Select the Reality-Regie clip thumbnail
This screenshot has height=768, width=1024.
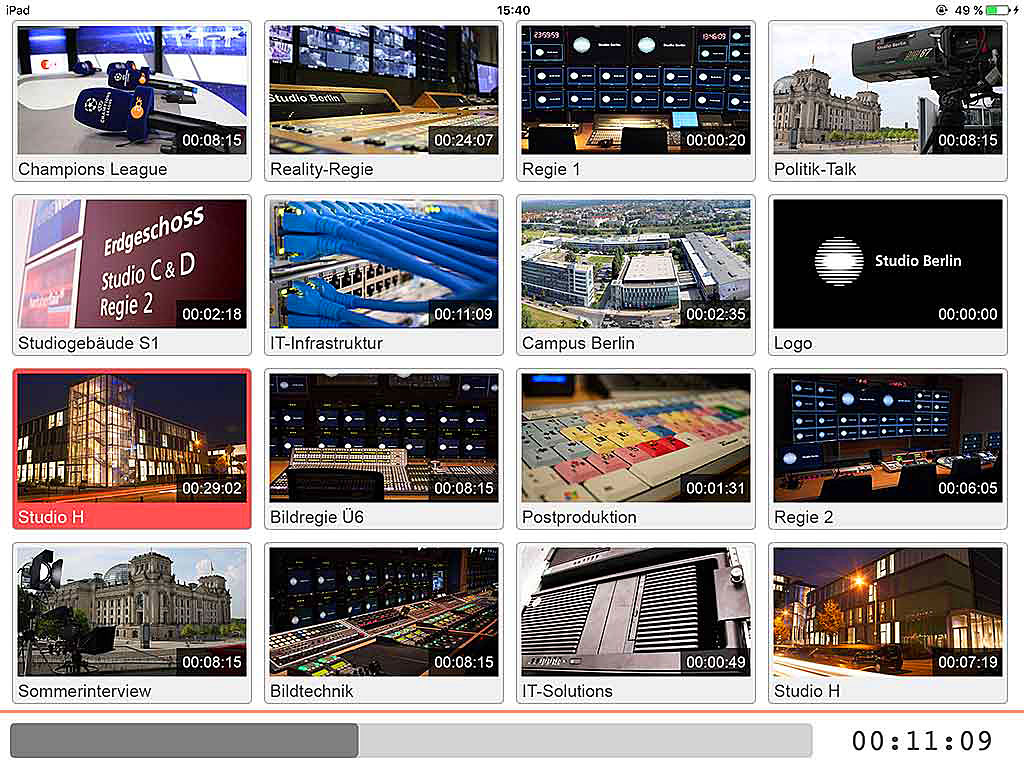pyautogui.click(x=384, y=90)
